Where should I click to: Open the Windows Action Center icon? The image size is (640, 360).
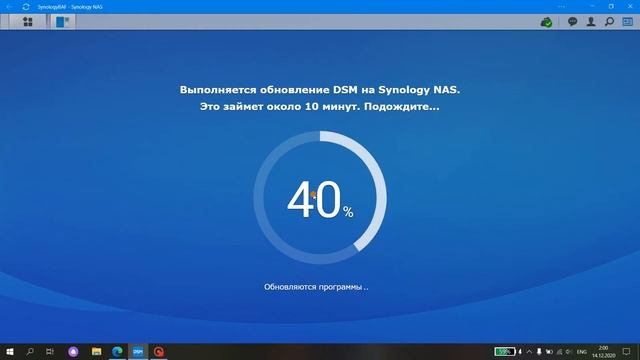click(627, 351)
